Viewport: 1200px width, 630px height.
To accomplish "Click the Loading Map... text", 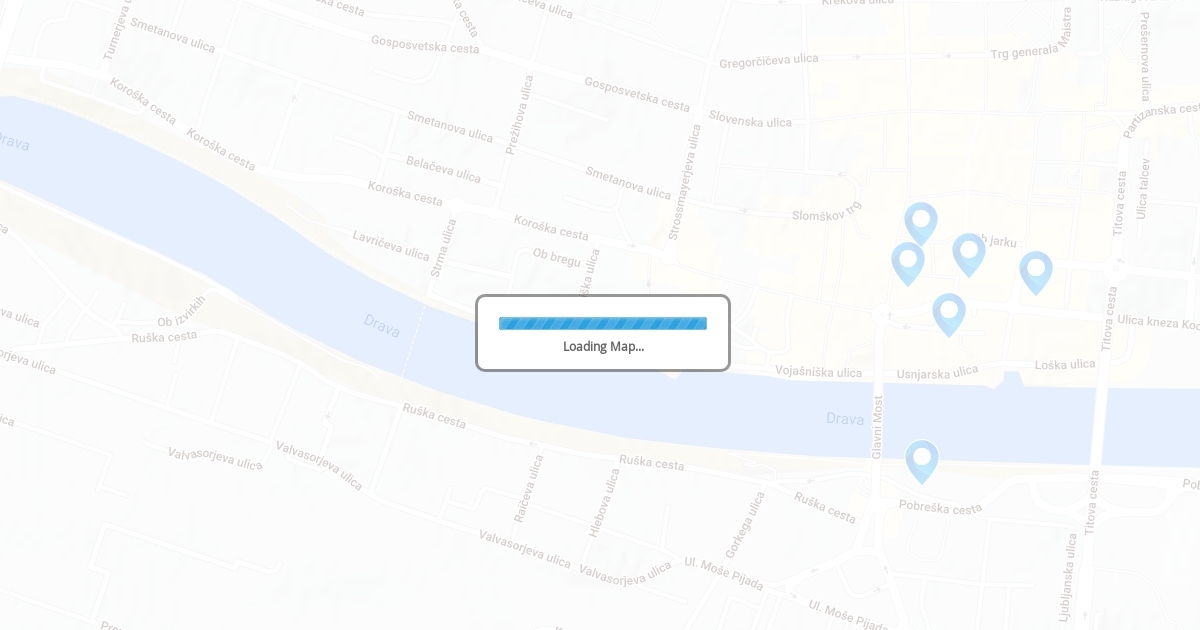I will tap(603, 346).
